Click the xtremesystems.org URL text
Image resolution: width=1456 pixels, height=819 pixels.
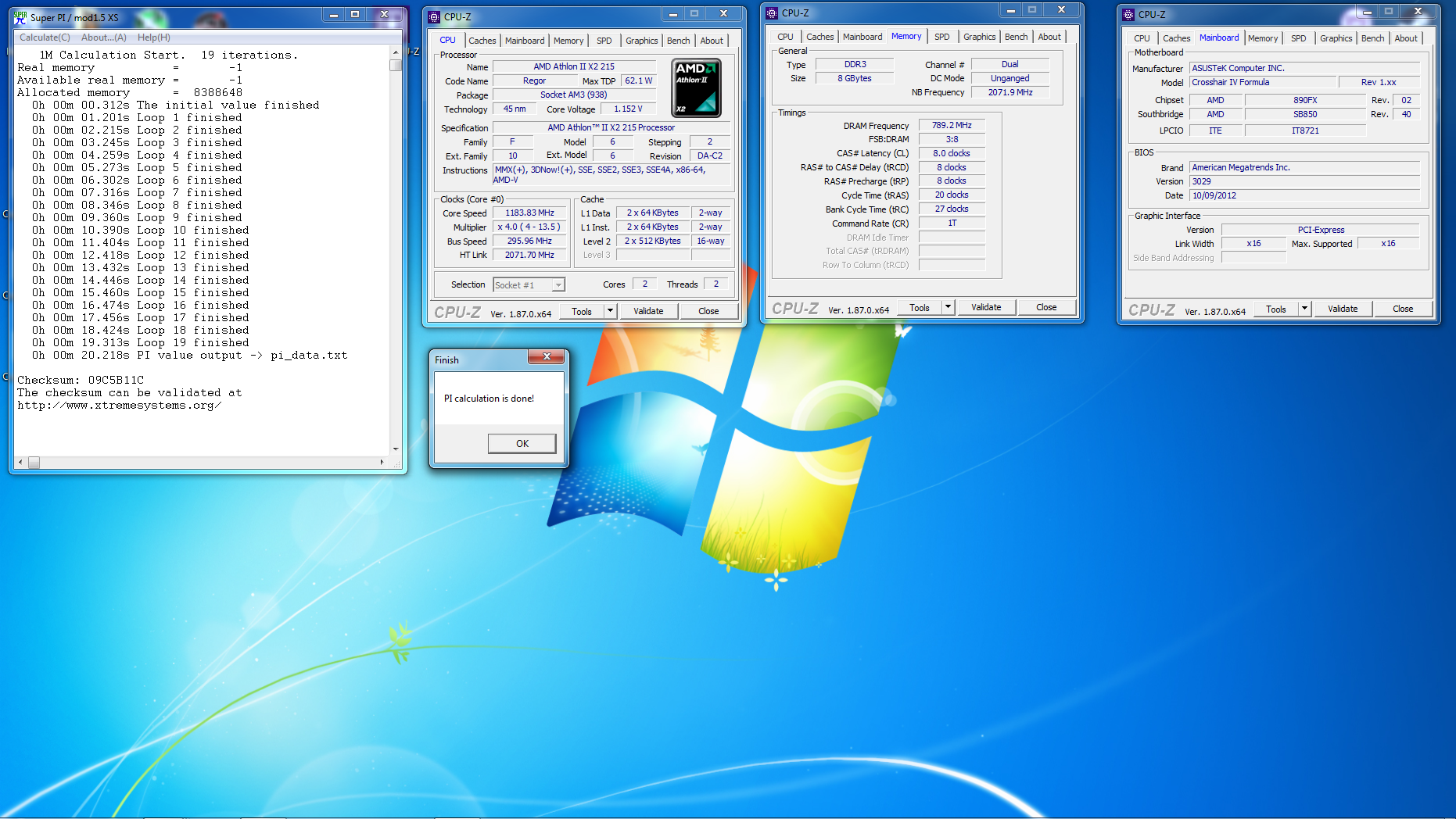120,405
